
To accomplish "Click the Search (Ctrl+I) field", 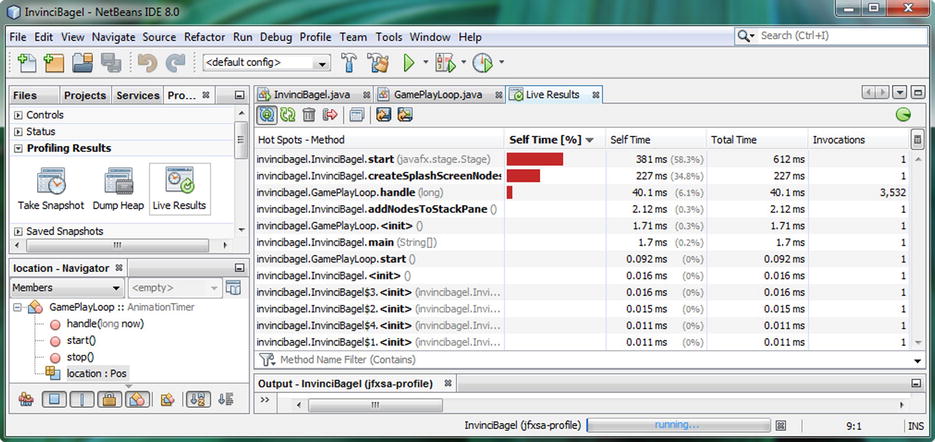I will coord(831,36).
